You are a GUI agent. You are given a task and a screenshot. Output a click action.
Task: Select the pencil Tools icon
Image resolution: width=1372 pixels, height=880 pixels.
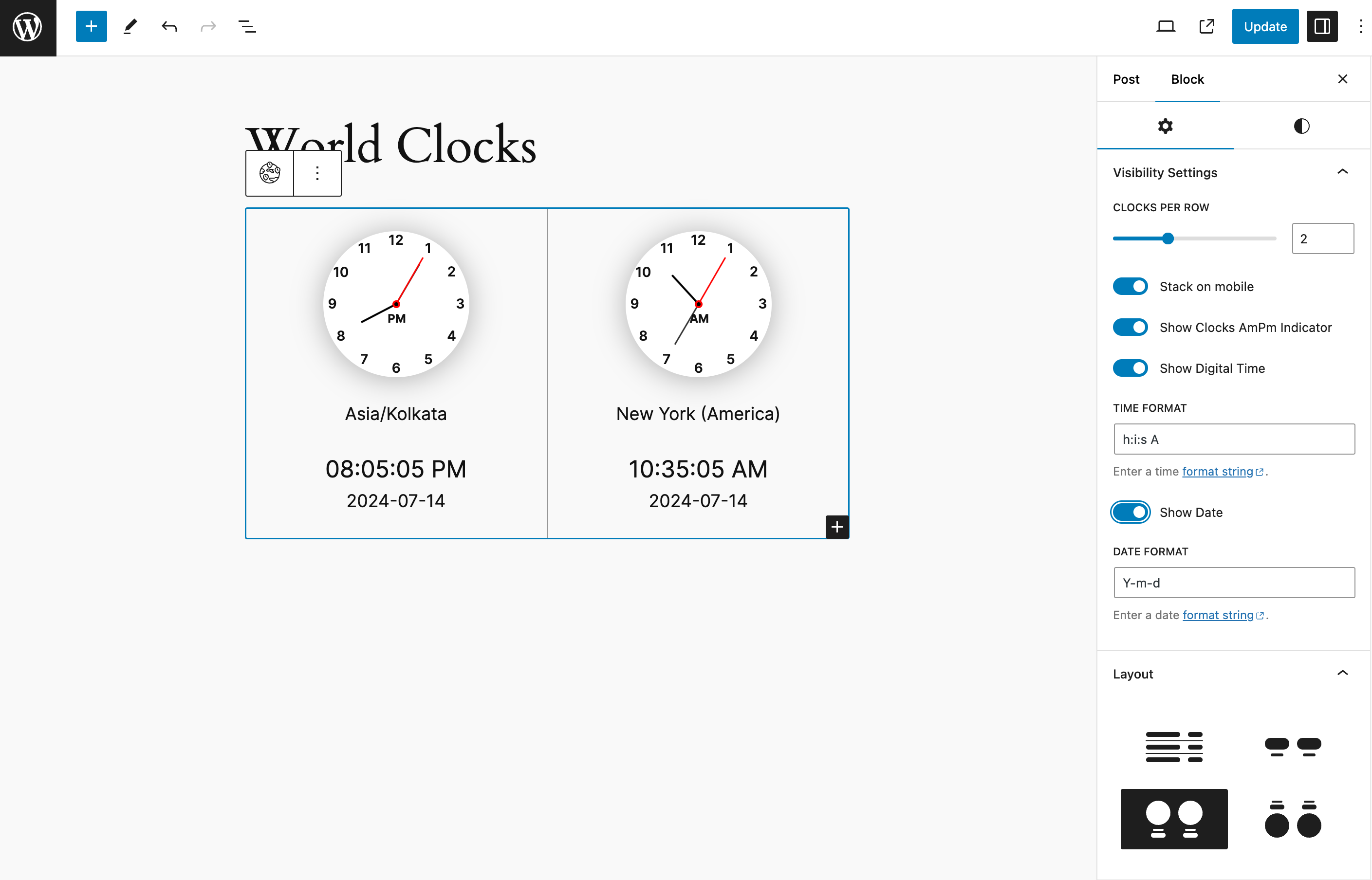pos(130,26)
